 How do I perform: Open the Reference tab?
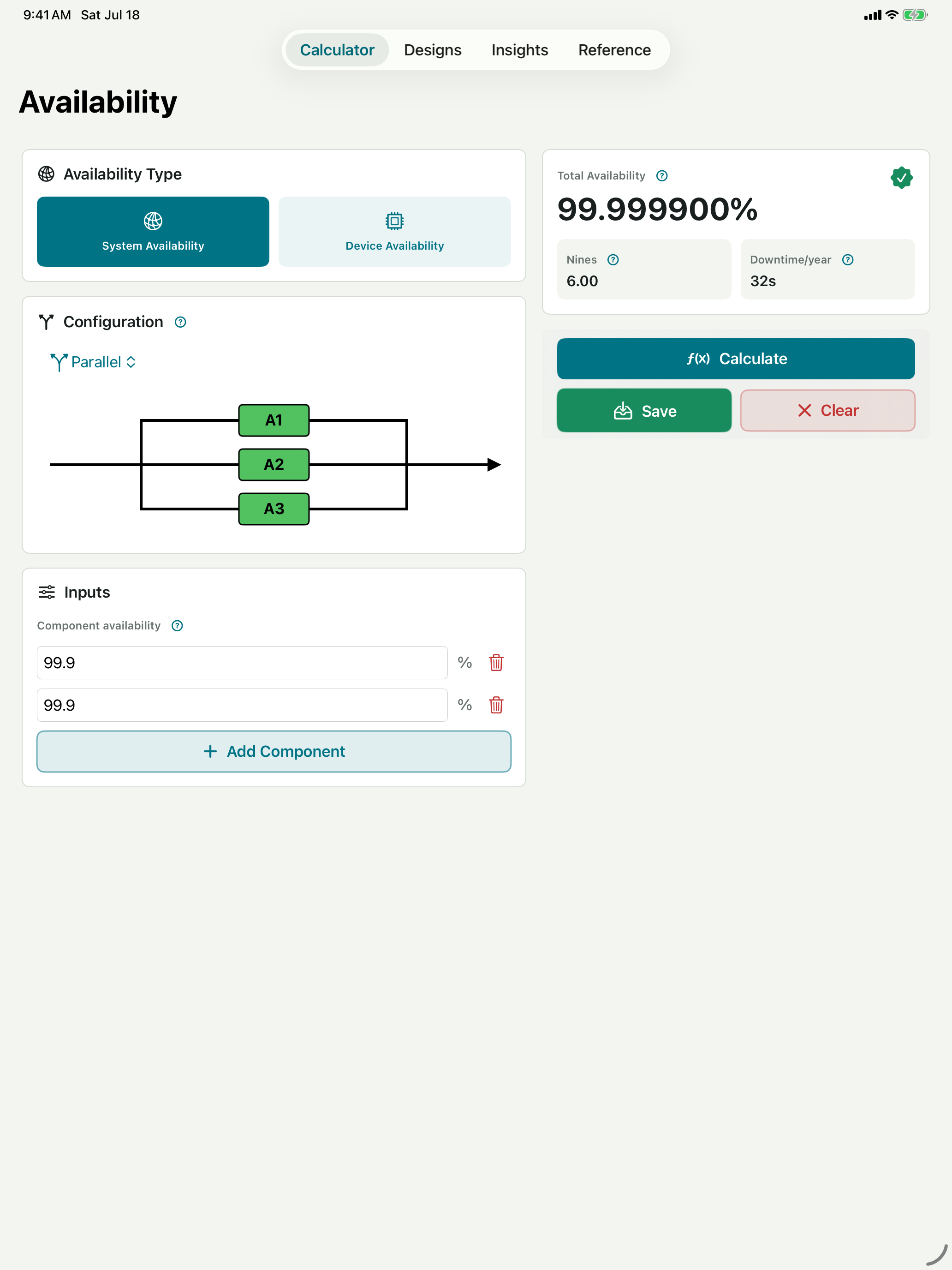click(614, 50)
